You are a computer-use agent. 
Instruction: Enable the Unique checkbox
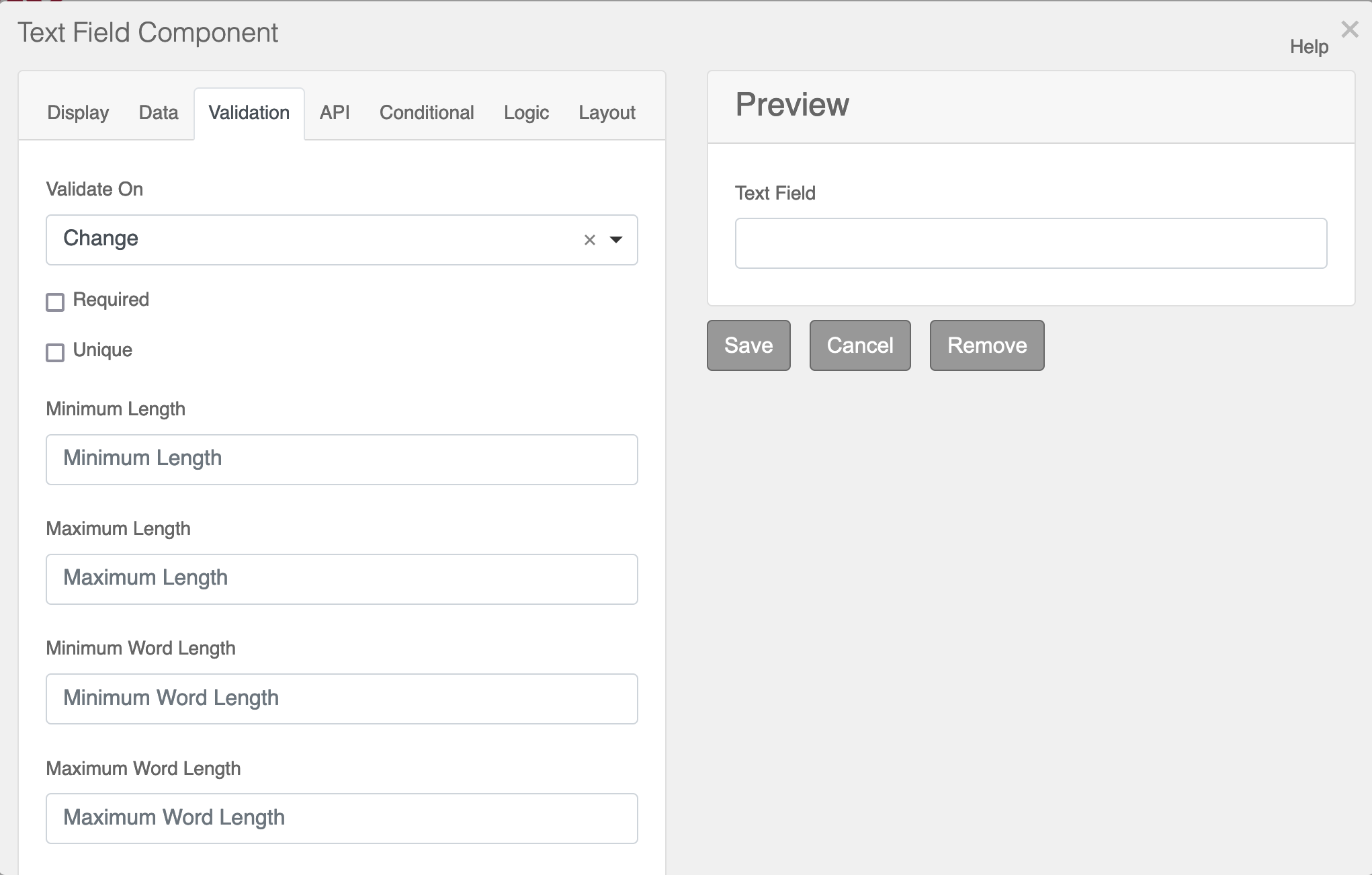[x=55, y=352]
